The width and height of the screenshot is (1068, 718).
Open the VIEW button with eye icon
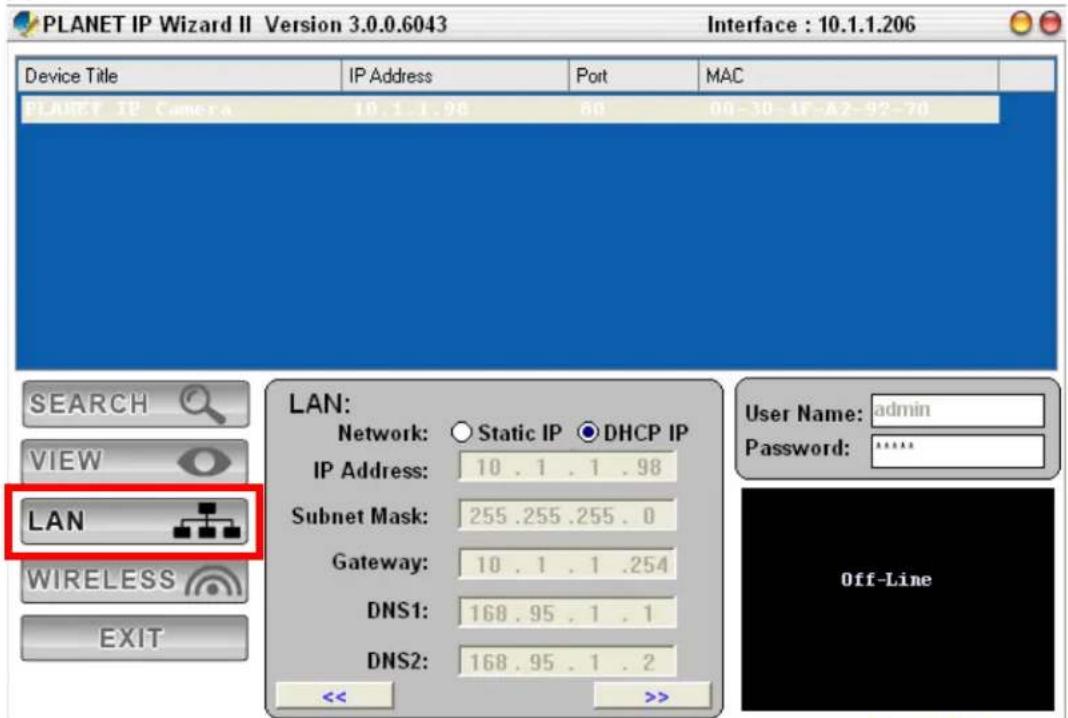tap(135, 461)
